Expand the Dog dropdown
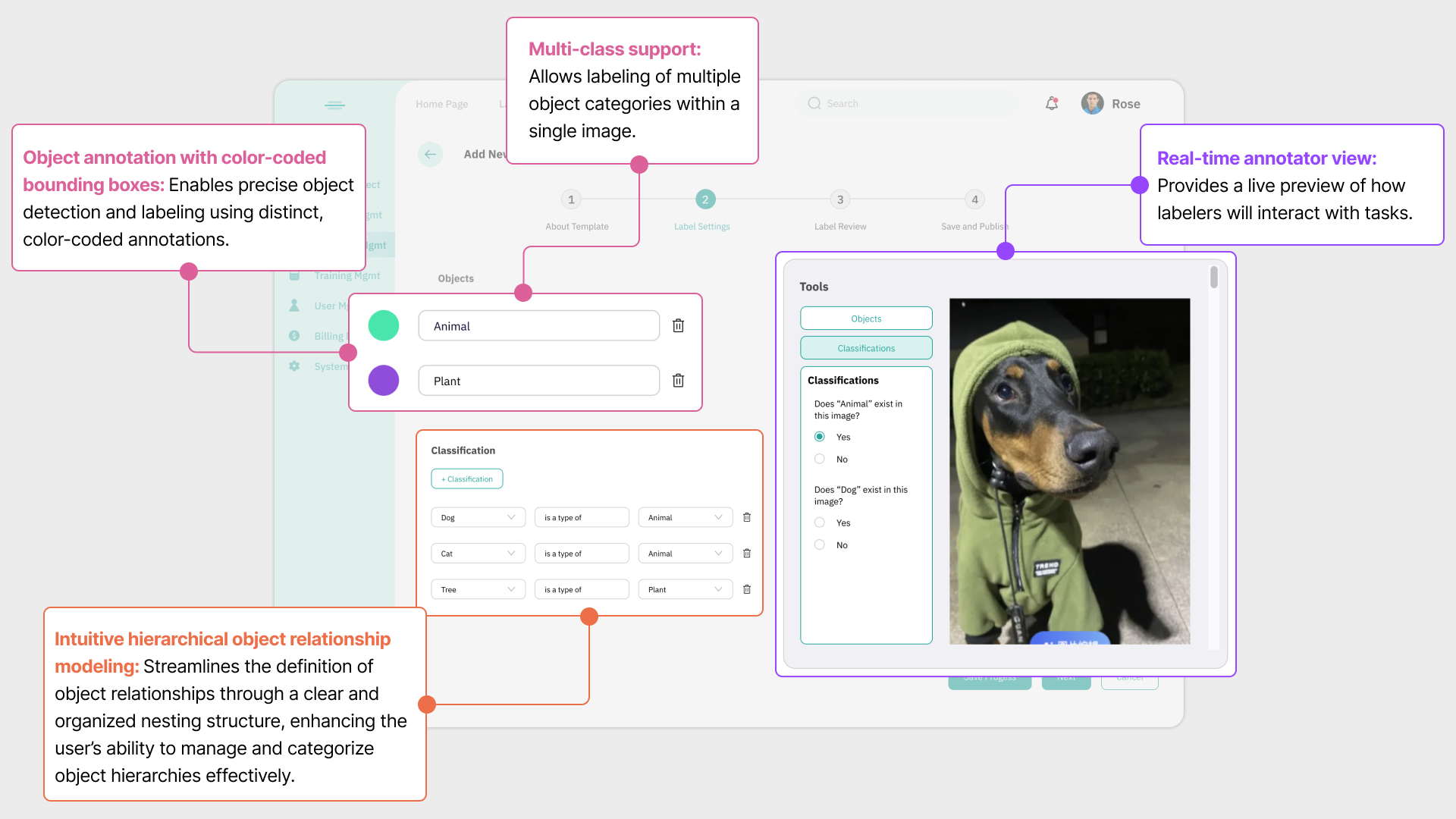 point(478,517)
